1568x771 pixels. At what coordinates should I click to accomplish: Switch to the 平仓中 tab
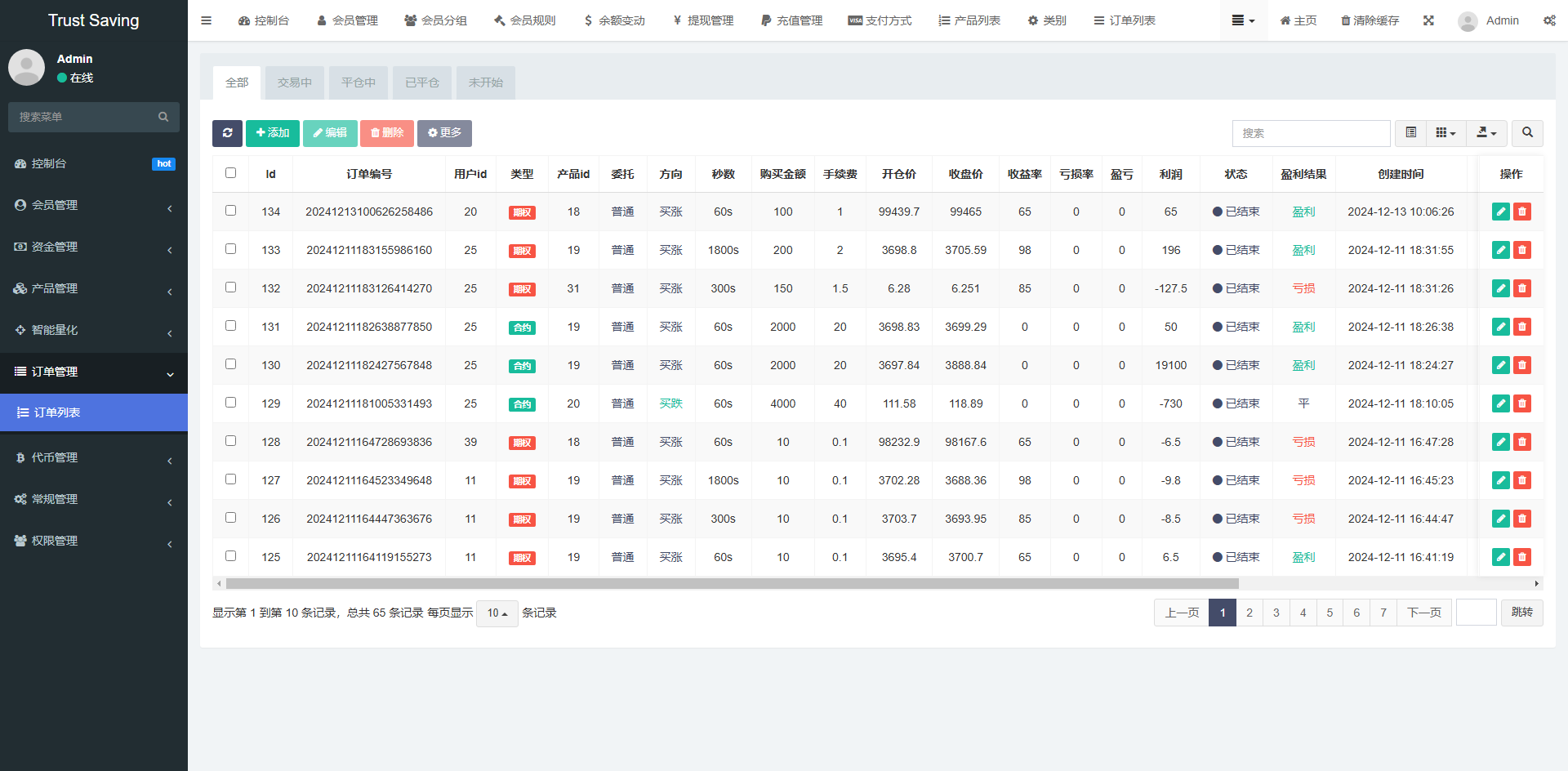[359, 82]
